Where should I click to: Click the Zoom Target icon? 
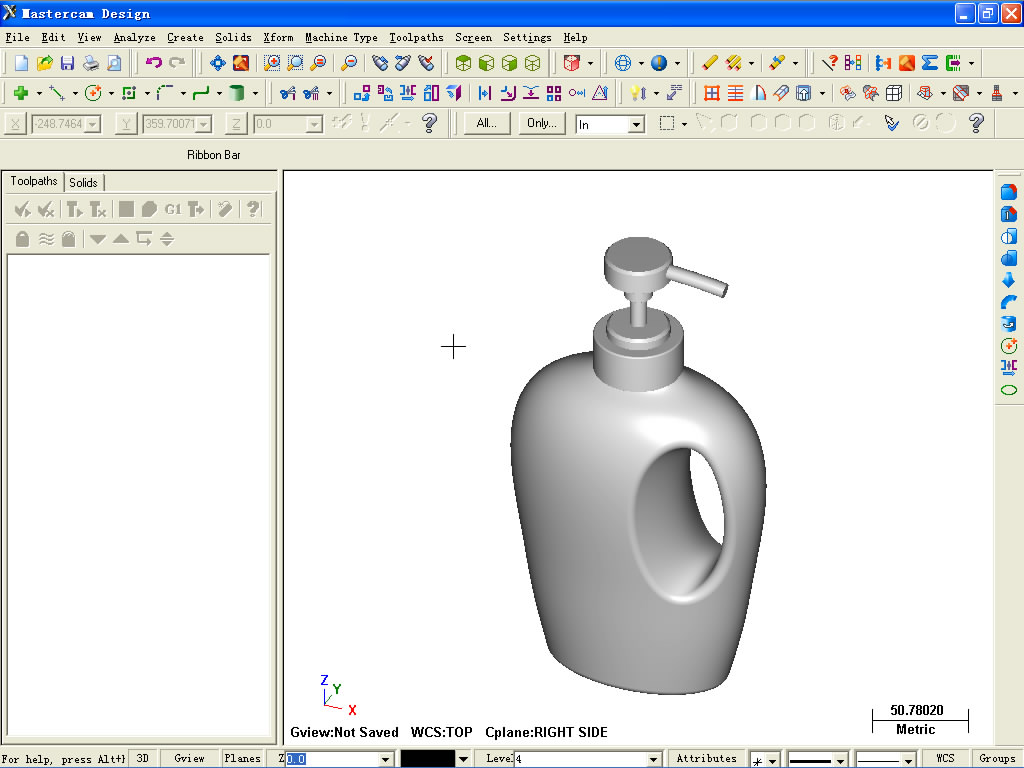point(295,63)
